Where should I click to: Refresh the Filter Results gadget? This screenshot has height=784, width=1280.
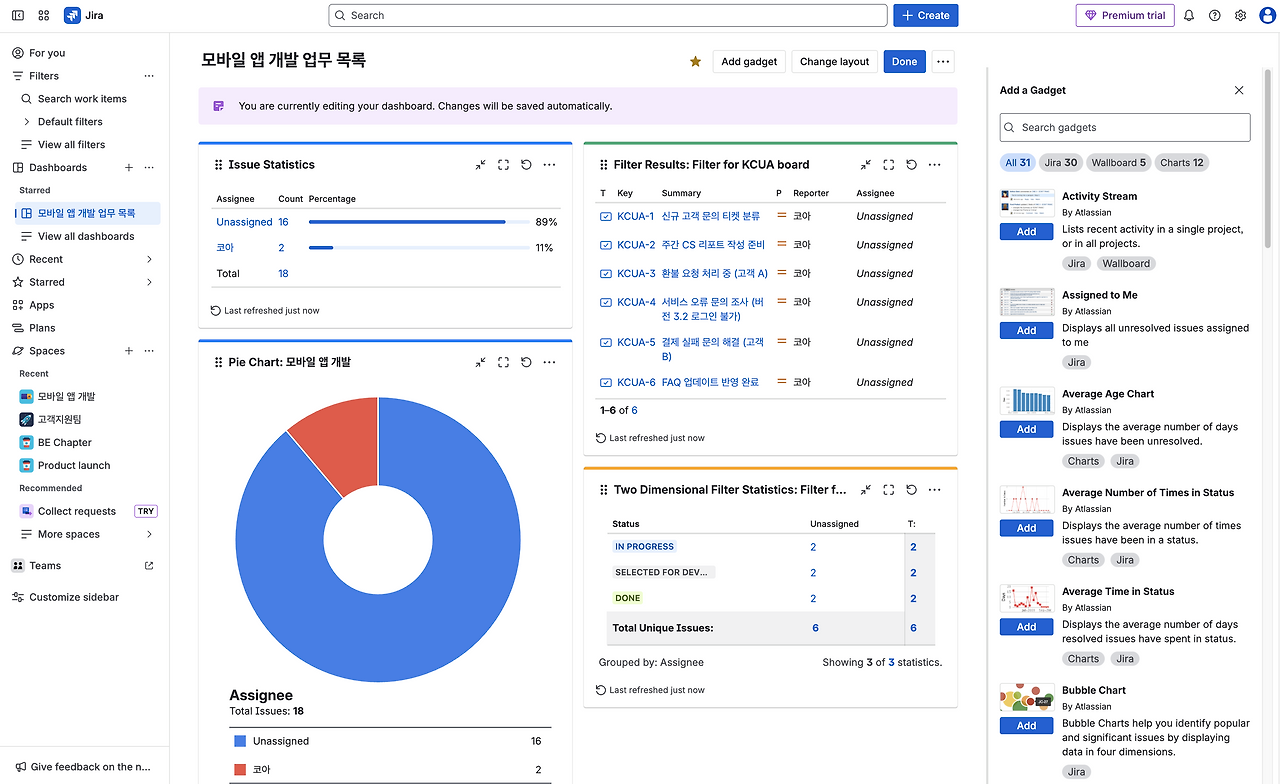point(911,165)
